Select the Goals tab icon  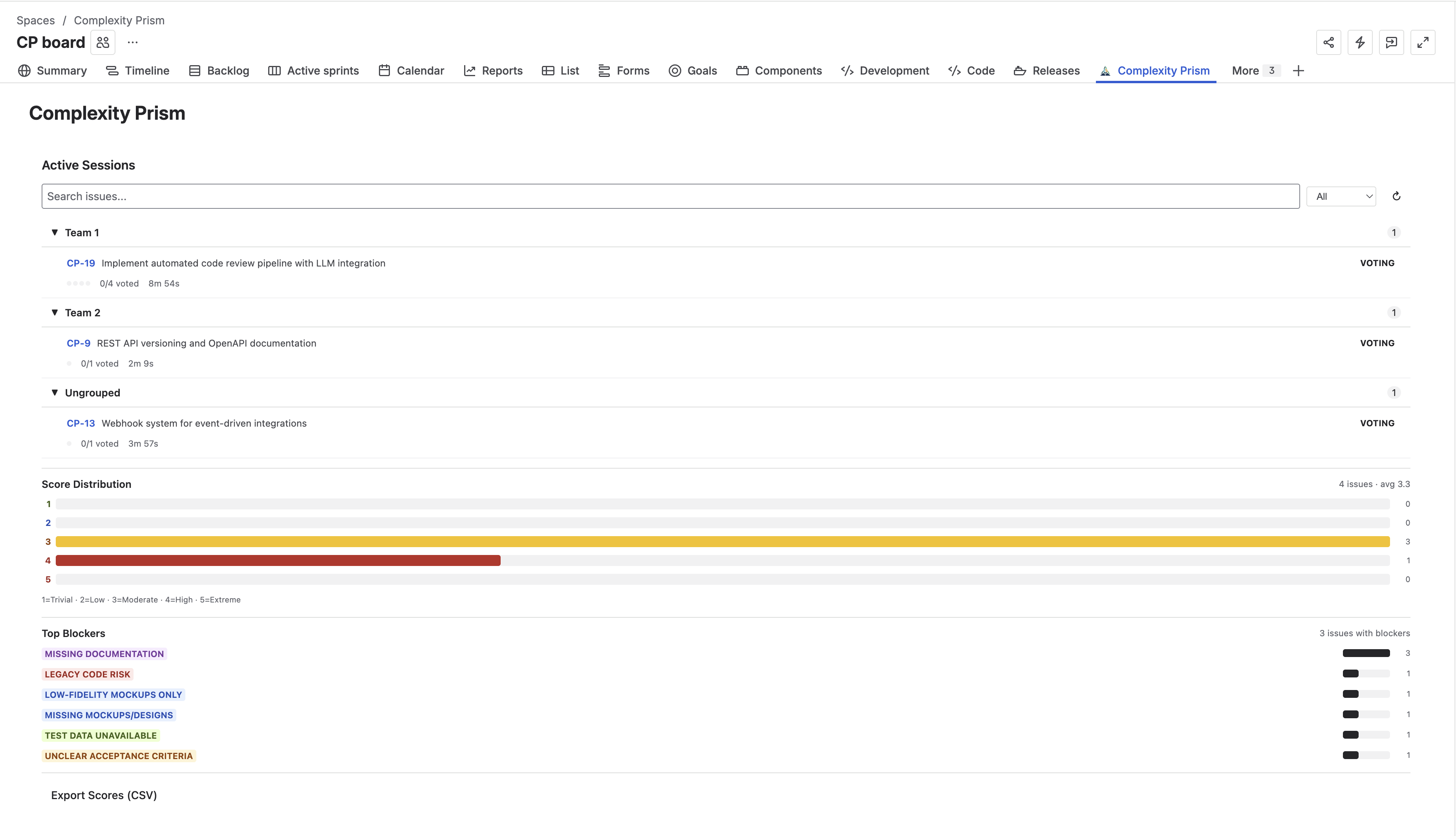[675, 70]
